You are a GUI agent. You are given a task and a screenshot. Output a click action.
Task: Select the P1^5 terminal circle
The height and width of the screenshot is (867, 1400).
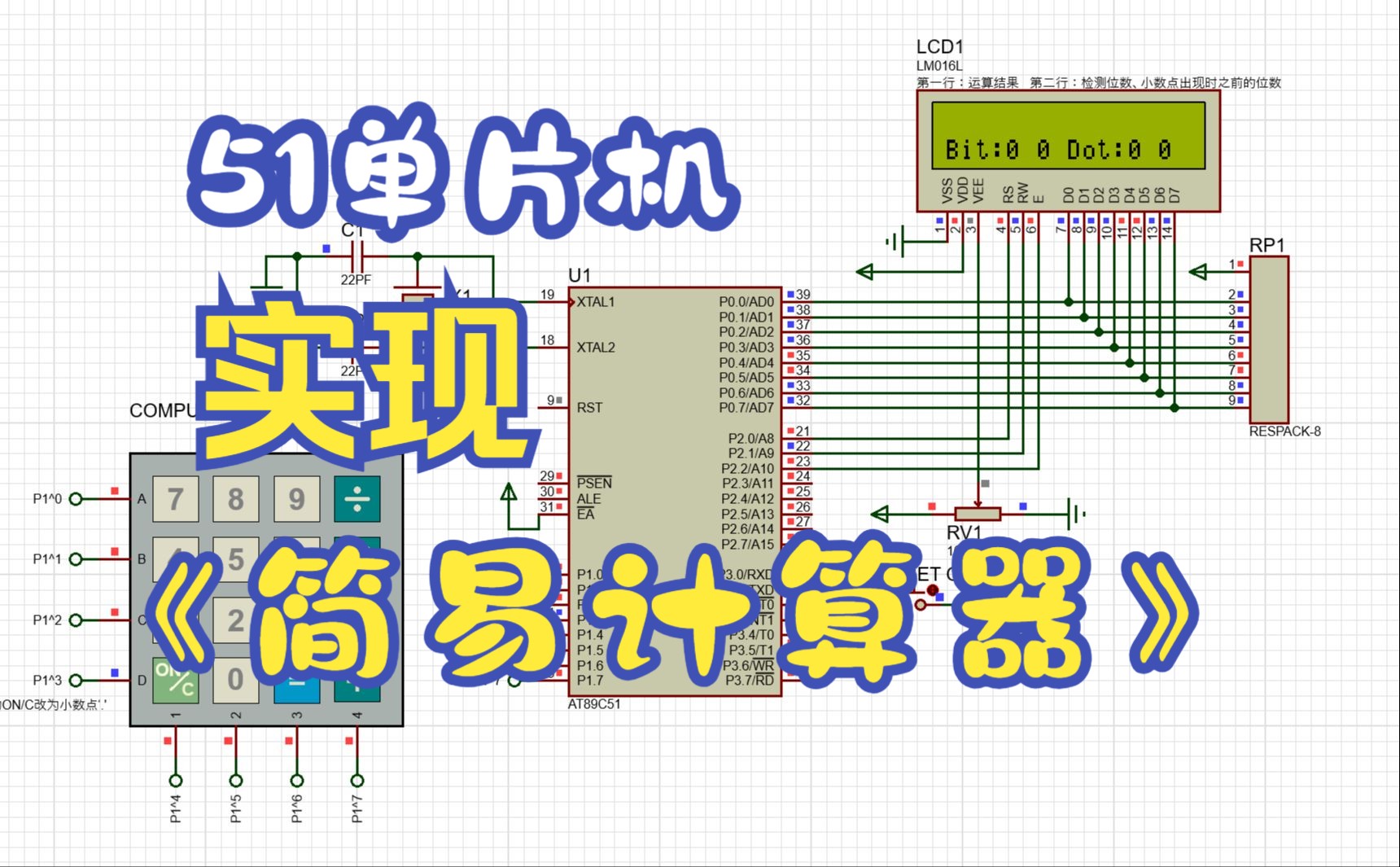[x=236, y=781]
